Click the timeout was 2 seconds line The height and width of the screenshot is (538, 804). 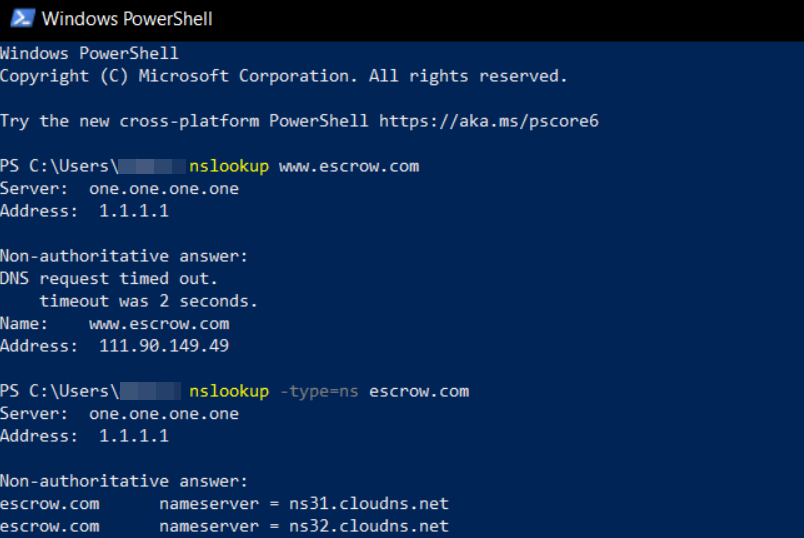click(x=148, y=301)
